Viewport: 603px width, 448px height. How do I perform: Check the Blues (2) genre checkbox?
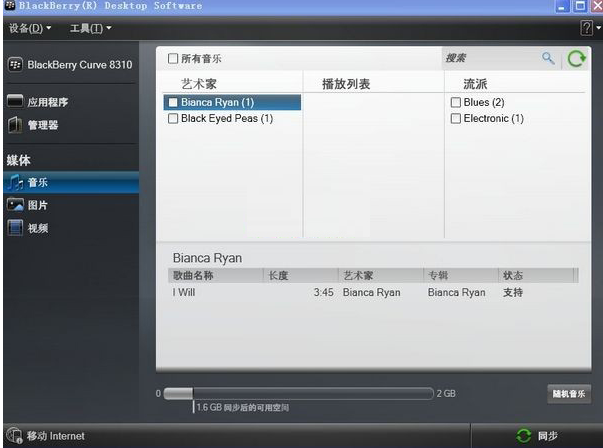point(456,102)
